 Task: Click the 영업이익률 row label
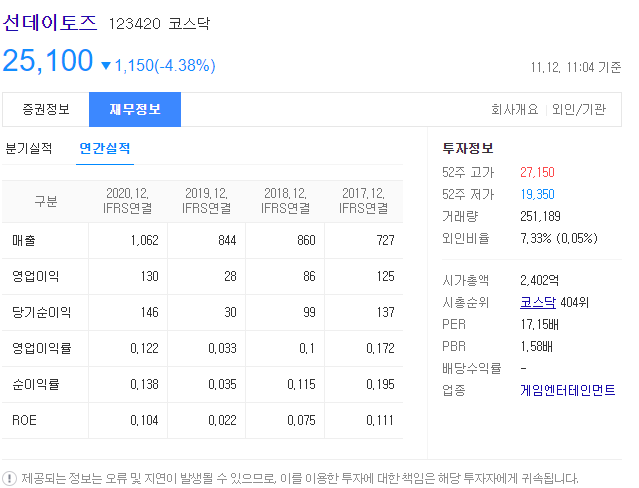click(x=42, y=348)
